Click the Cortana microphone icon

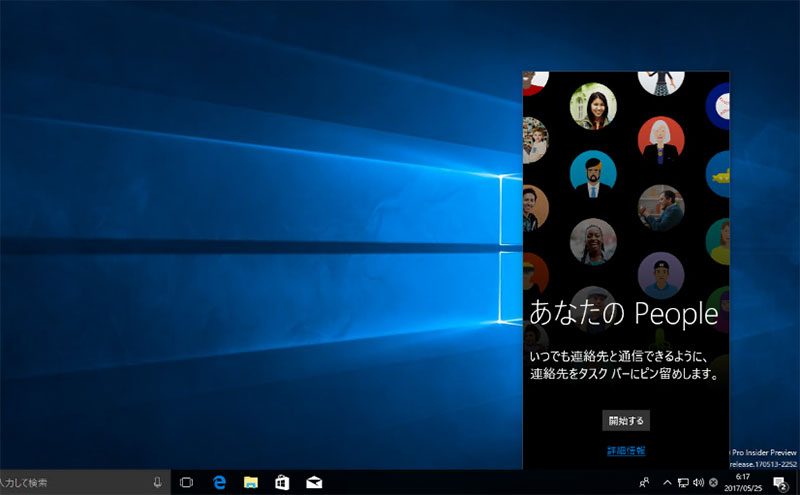(x=158, y=482)
